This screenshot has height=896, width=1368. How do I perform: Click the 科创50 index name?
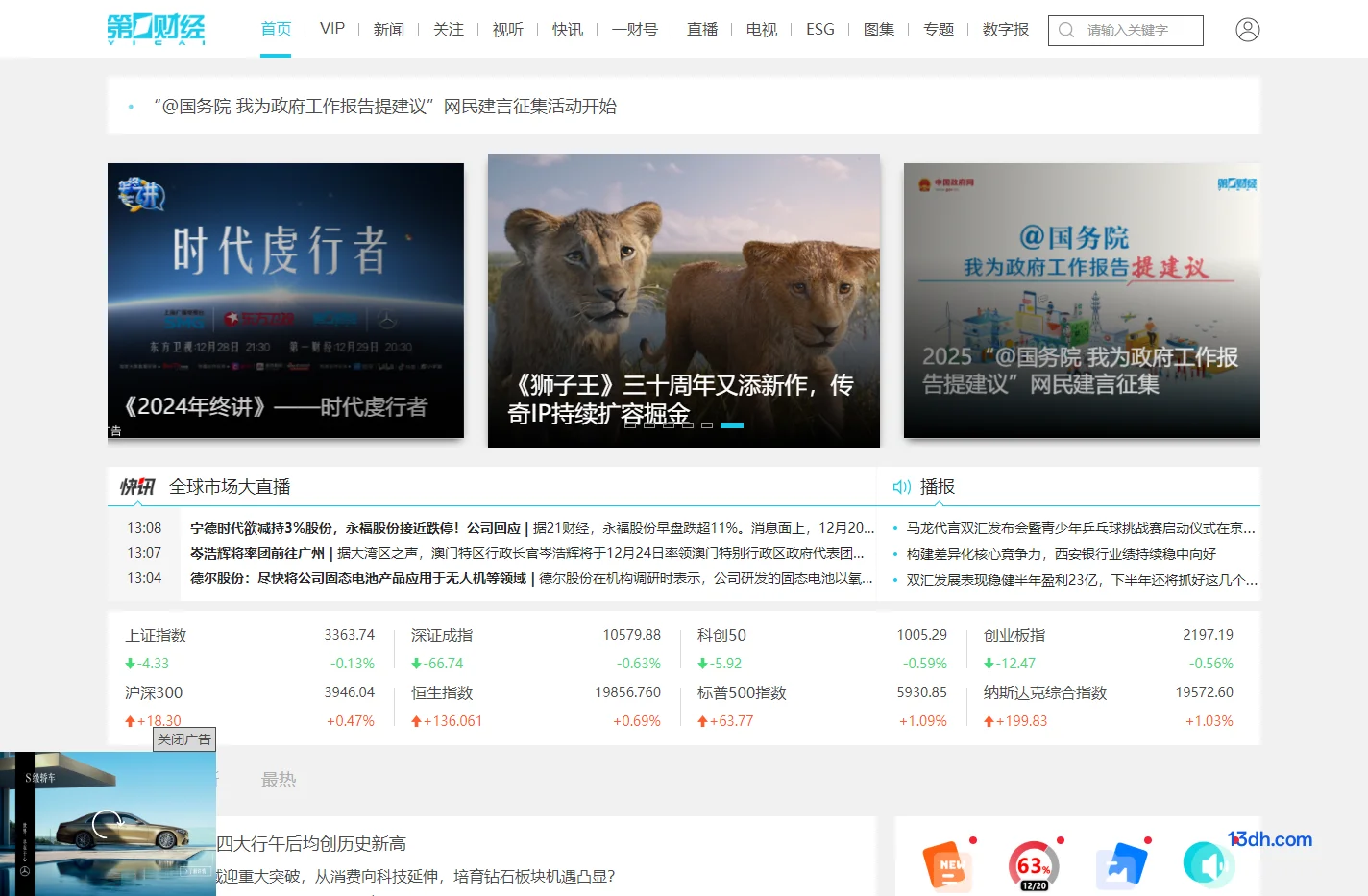(721, 635)
